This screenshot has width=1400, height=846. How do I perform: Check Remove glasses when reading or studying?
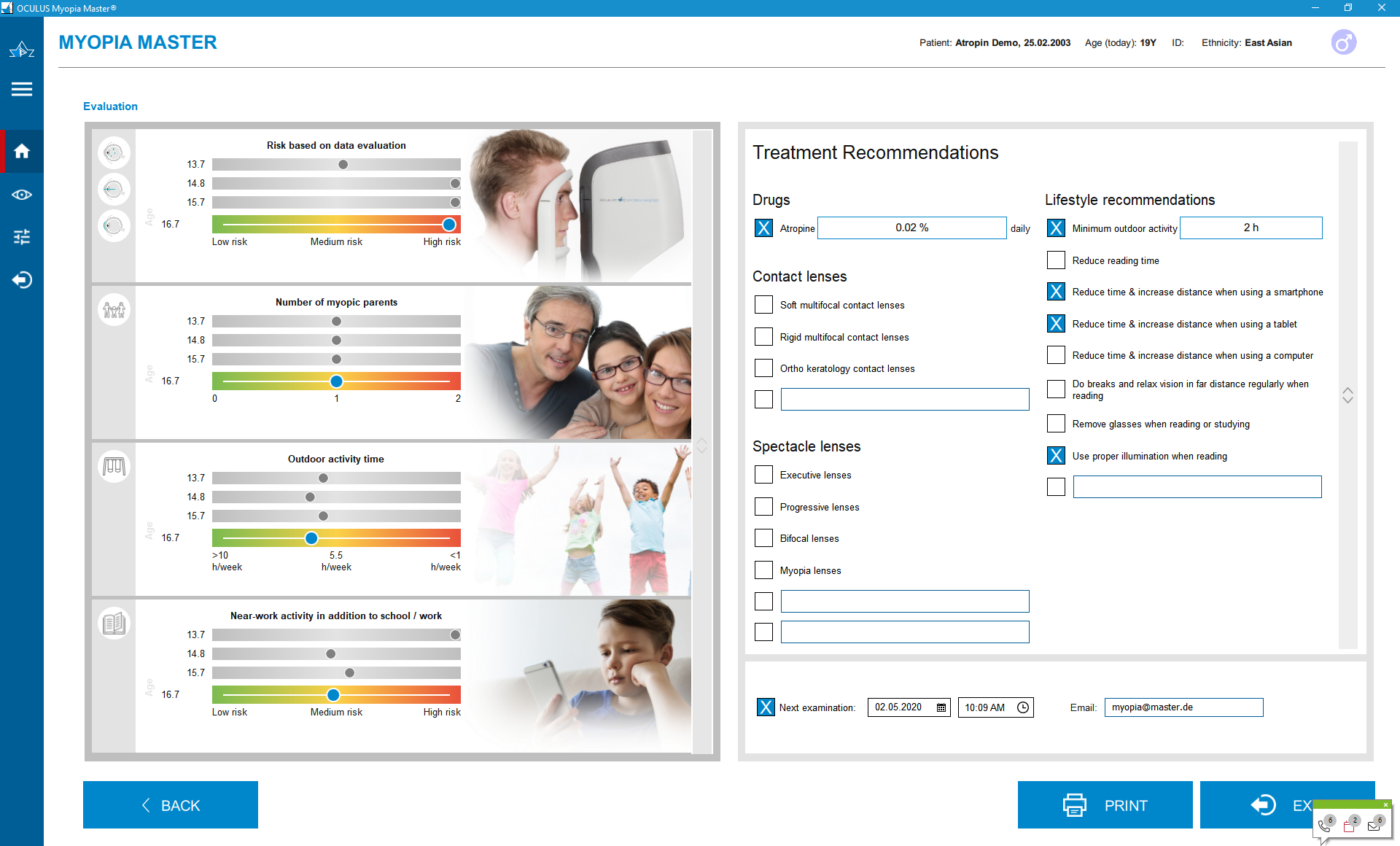(x=1056, y=424)
